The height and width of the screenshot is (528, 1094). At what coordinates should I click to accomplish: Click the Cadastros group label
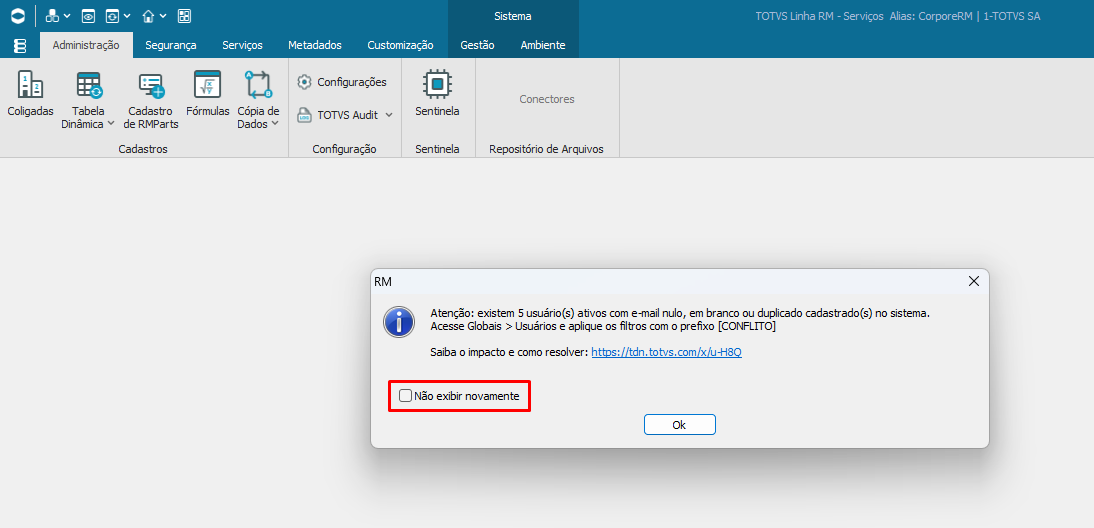[x=143, y=149]
